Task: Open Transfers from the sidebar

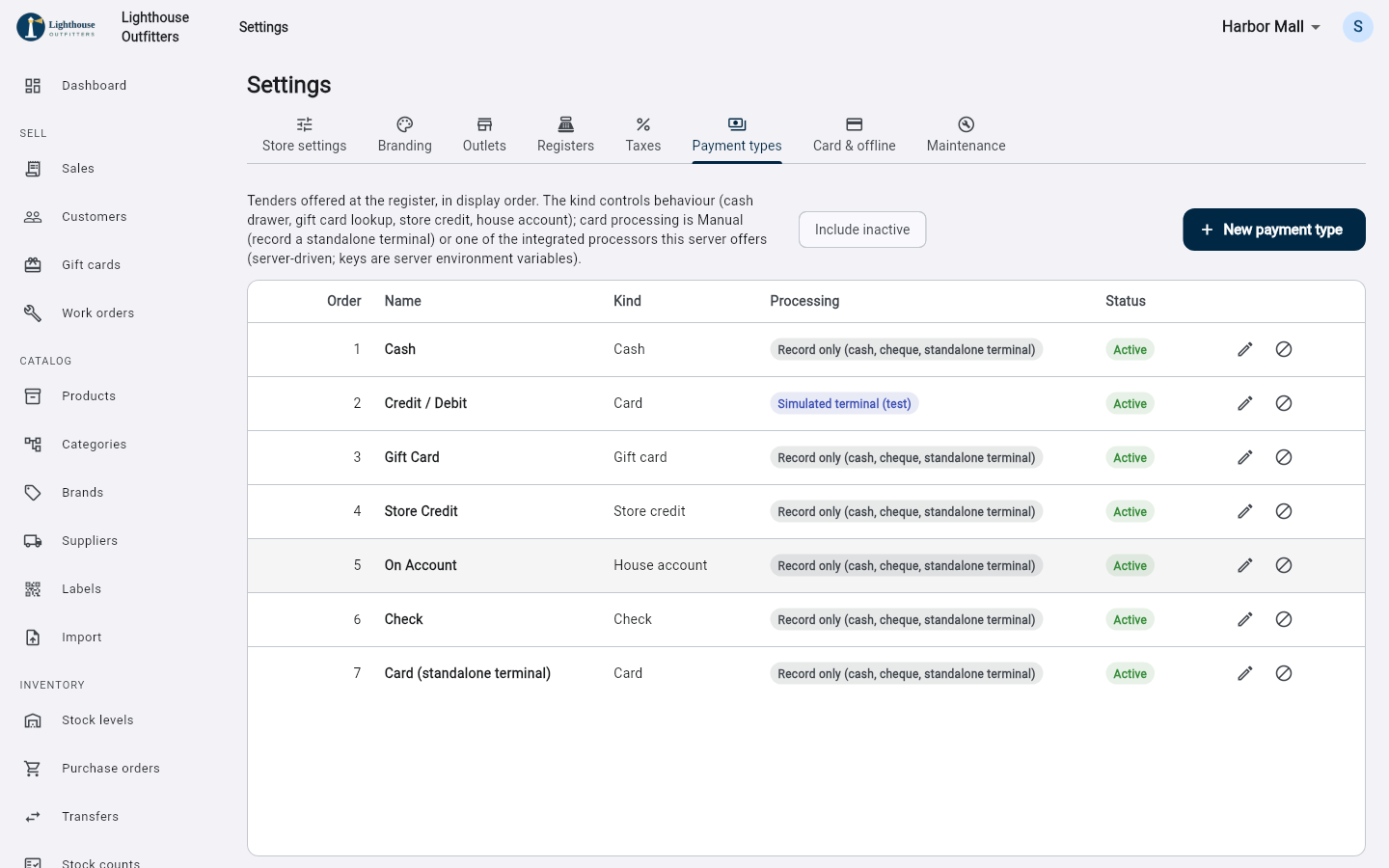Action: [x=116, y=817]
